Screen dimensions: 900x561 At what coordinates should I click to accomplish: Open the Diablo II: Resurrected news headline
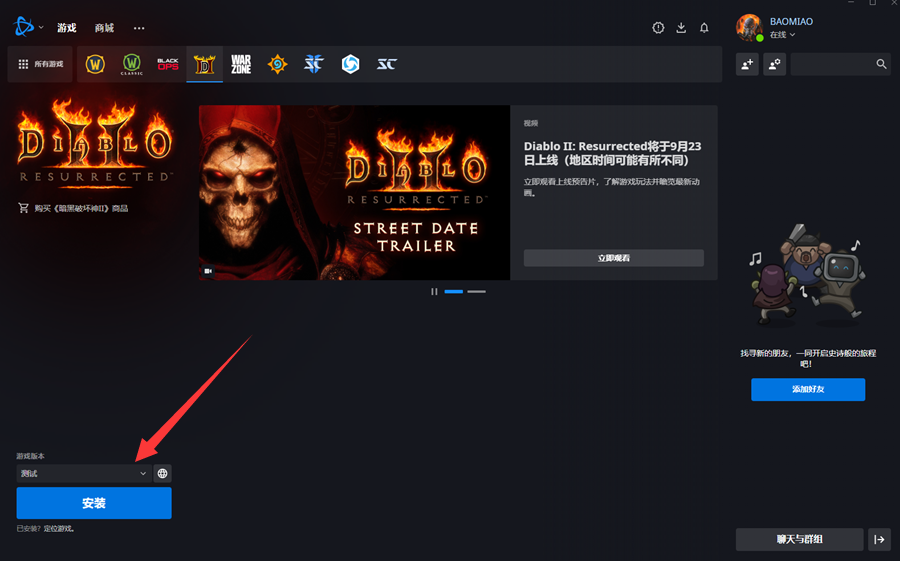(612, 153)
